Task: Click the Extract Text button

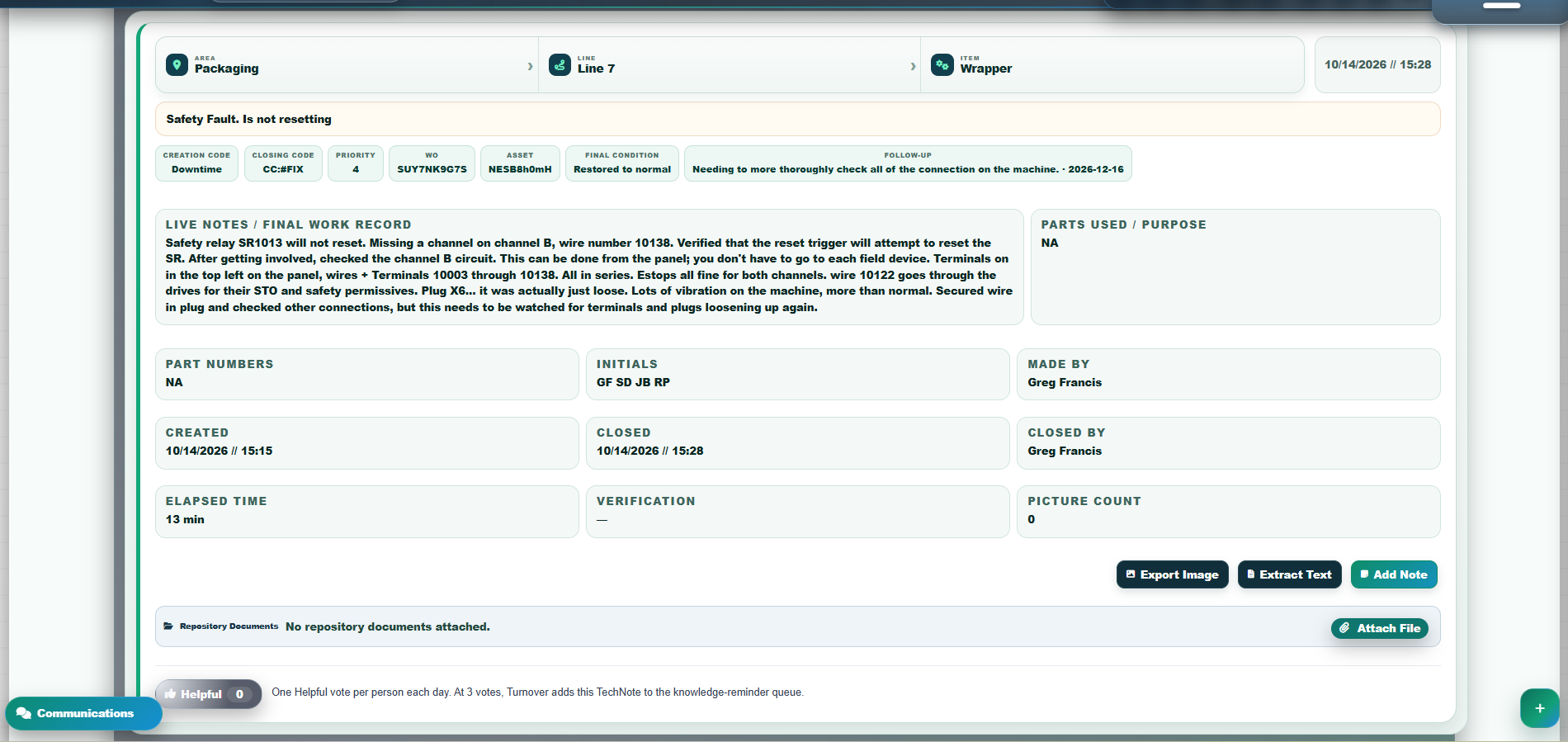Action: coord(1289,574)
